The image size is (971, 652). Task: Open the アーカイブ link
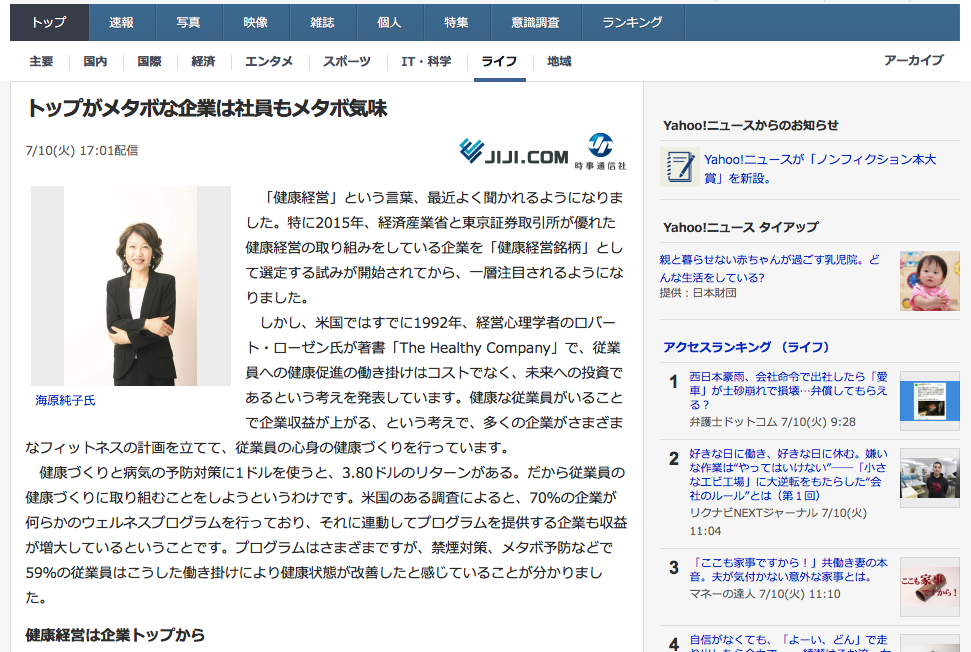pyautogui.click(x=914, y=60)
